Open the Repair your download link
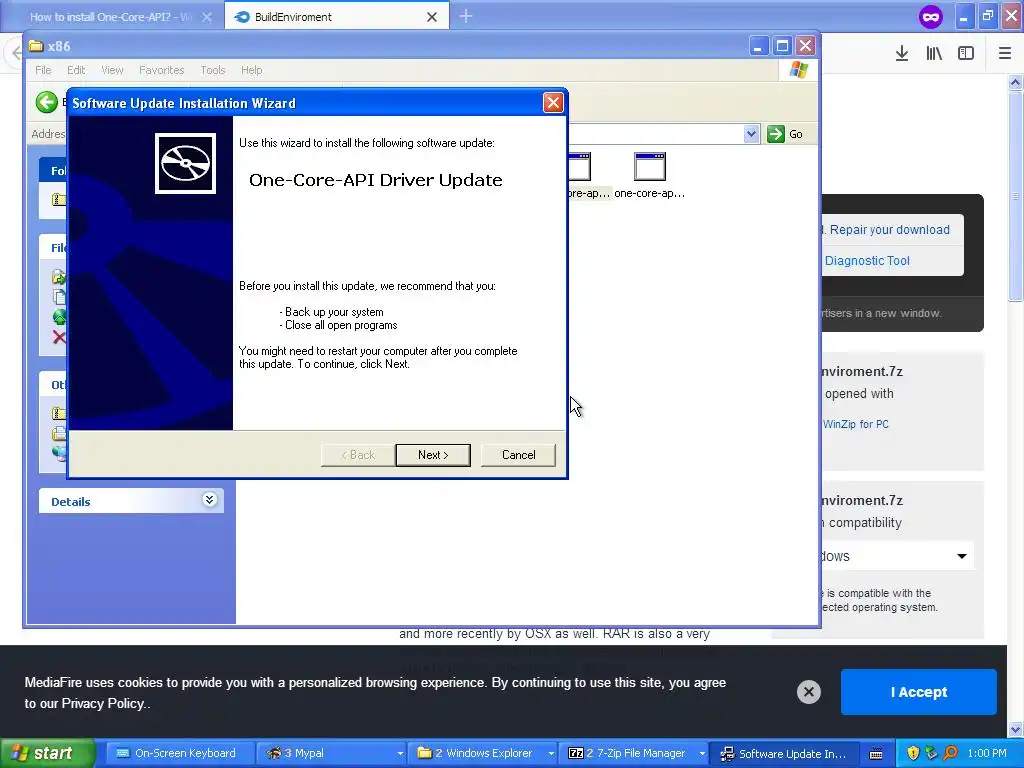This screenshot has width=1024, height=768. pos(889,230)
